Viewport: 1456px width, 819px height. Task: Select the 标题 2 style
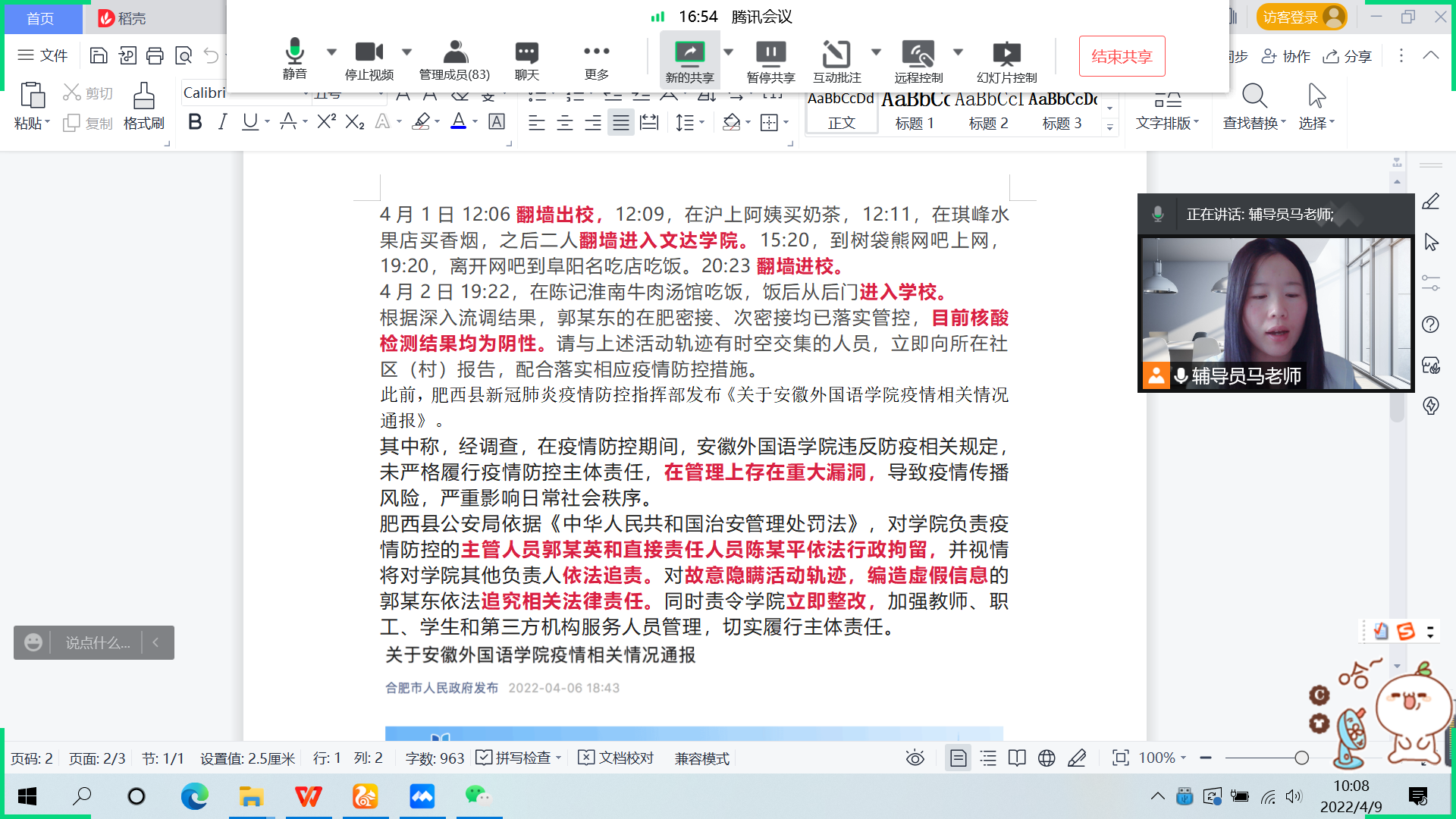pyautogui.click(x=988, y=111)
